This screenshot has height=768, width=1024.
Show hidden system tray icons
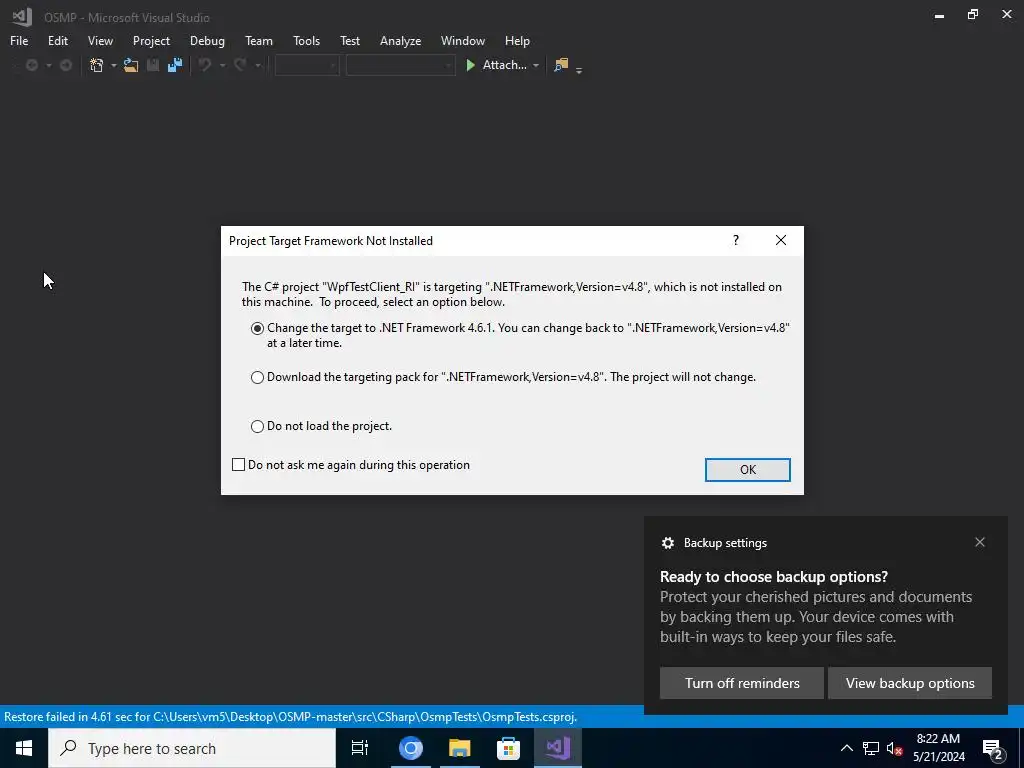(x=846, y=748)
